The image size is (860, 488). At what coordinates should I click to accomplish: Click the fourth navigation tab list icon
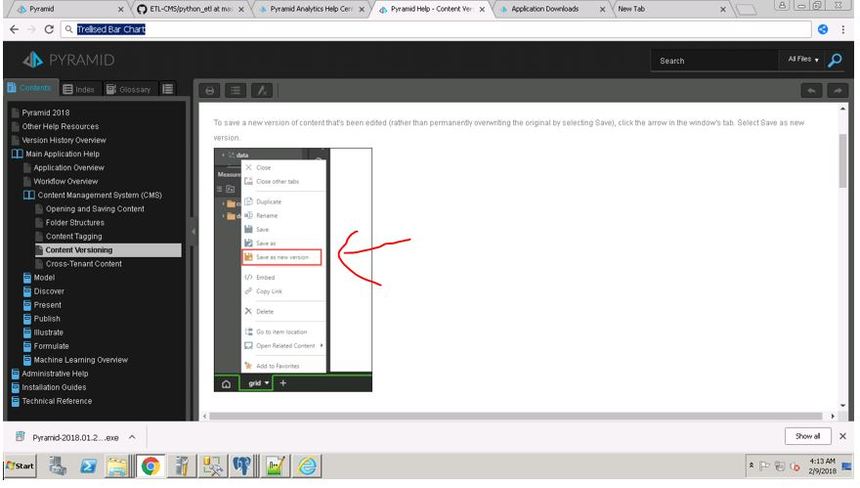point(168,89)
